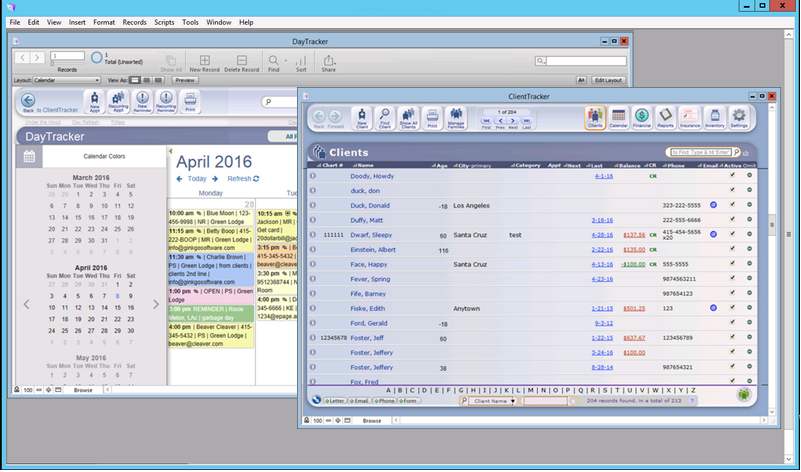
Task: Click Today link in DayTracker calendar
Action: pos(197,179)
